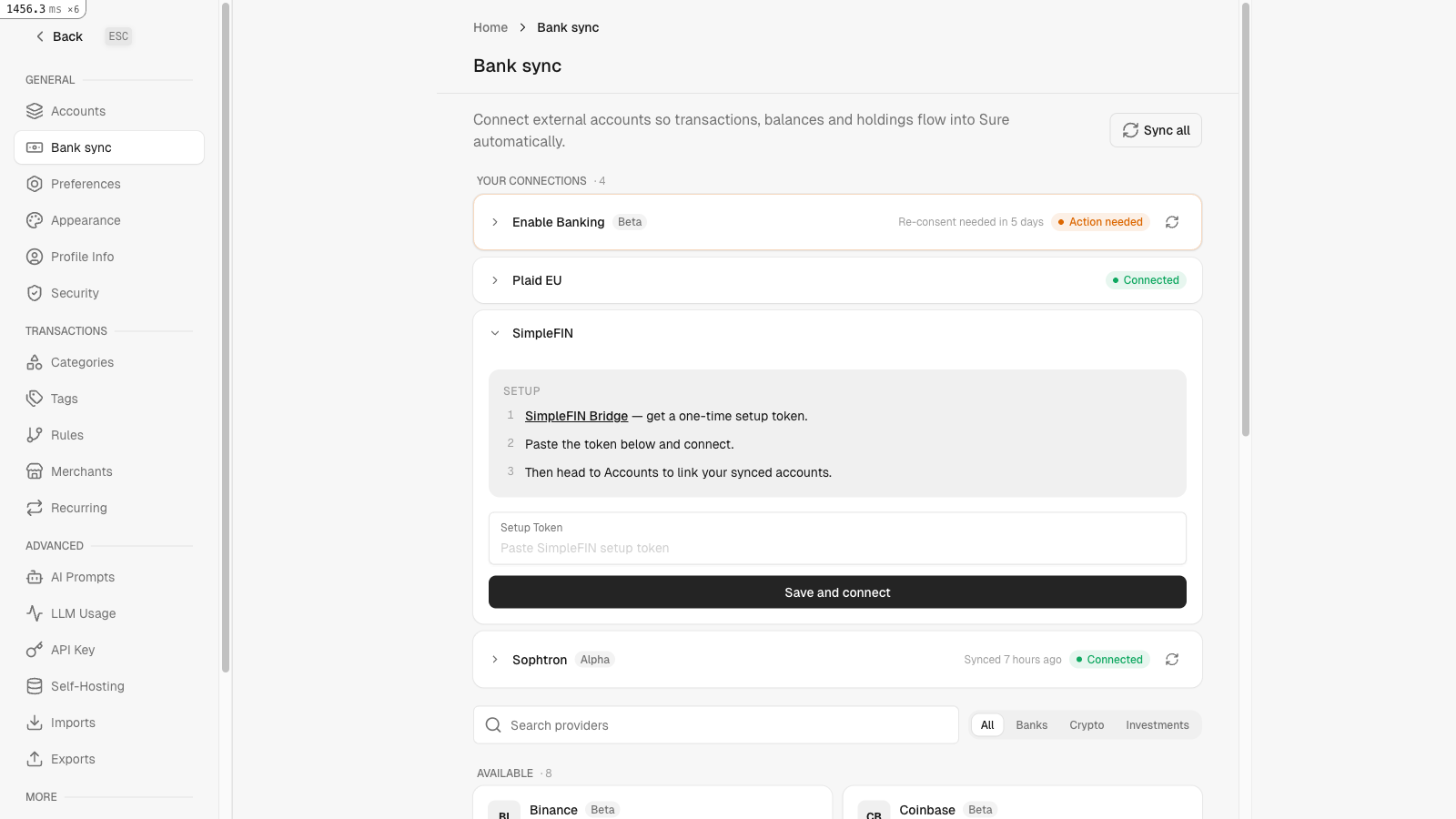This screenshot has width=1456, height=819.
Task: Open Preferences in the sidebar
Action: (109, 184)
